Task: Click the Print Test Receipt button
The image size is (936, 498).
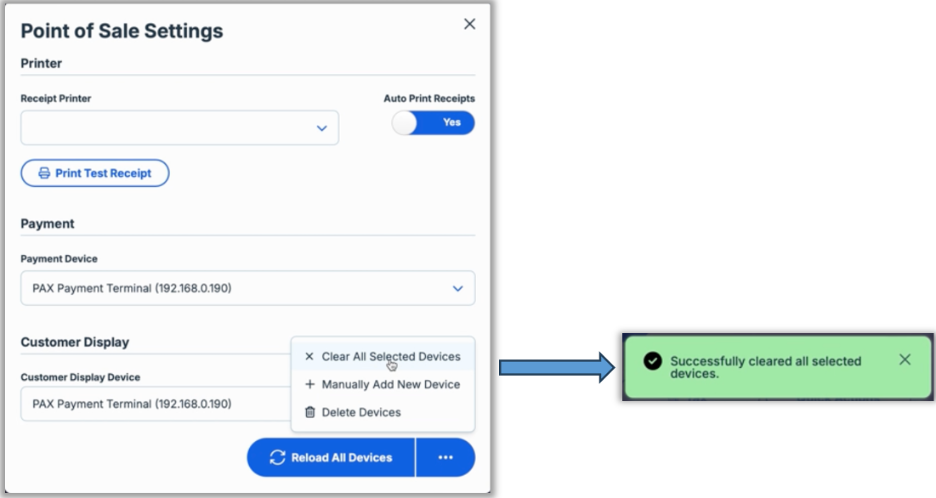Action: point(95,173)
